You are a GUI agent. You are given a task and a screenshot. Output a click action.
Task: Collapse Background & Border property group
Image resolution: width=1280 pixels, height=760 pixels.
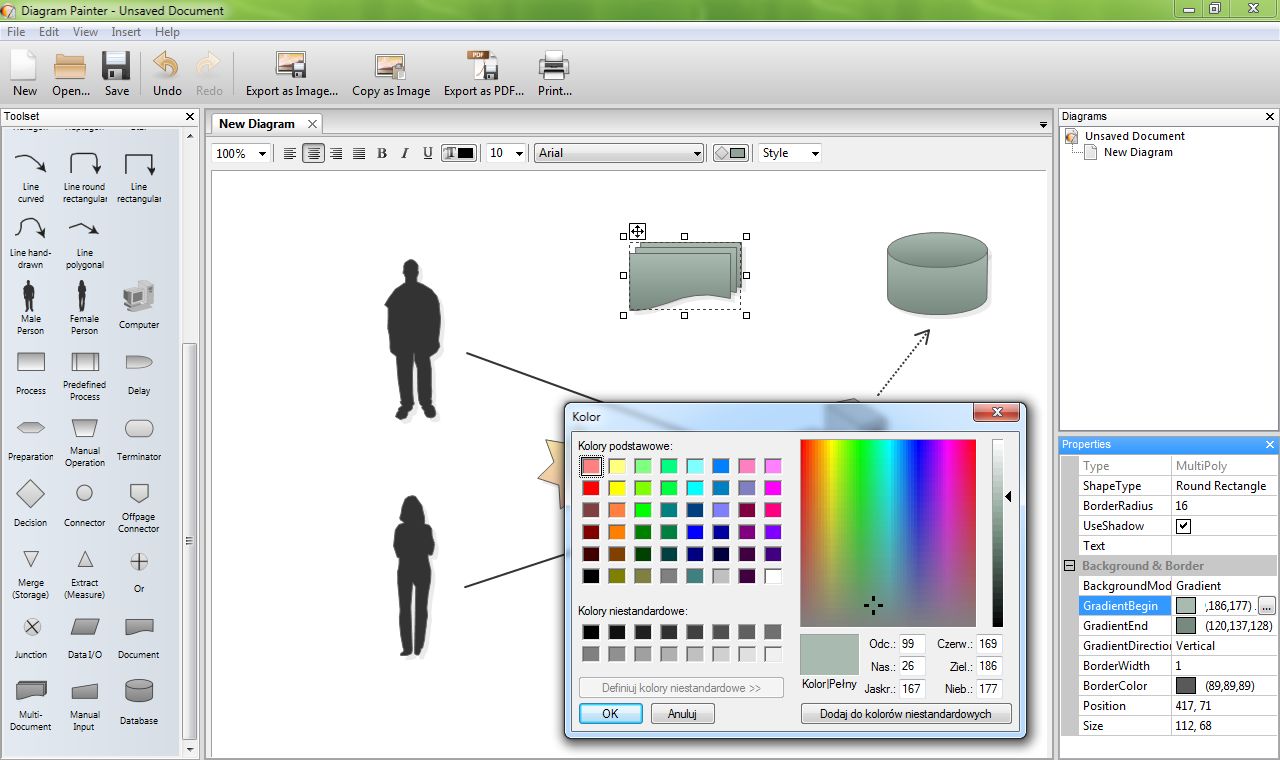[1069, 566]
